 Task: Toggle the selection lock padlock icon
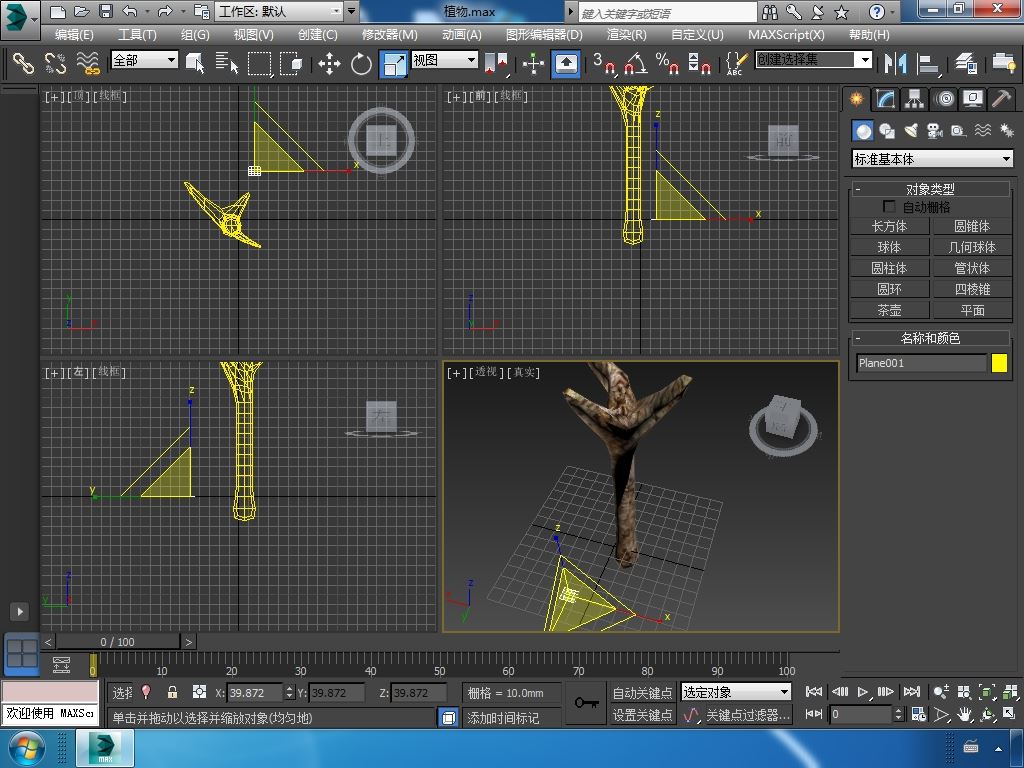172,692
